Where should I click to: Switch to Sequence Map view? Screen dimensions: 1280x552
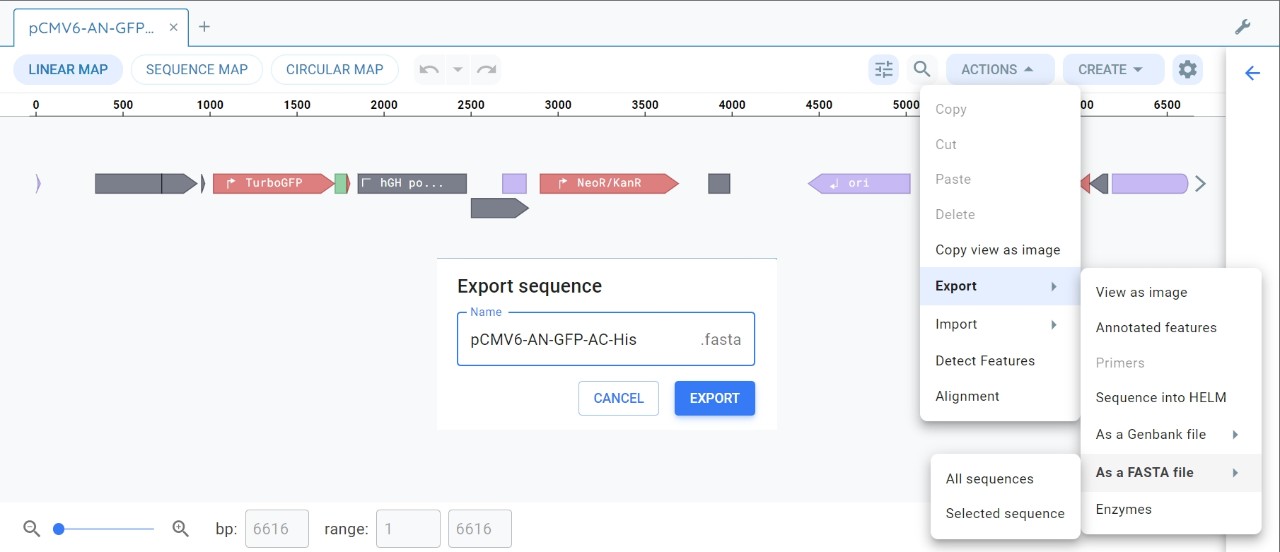click(196, 69)
